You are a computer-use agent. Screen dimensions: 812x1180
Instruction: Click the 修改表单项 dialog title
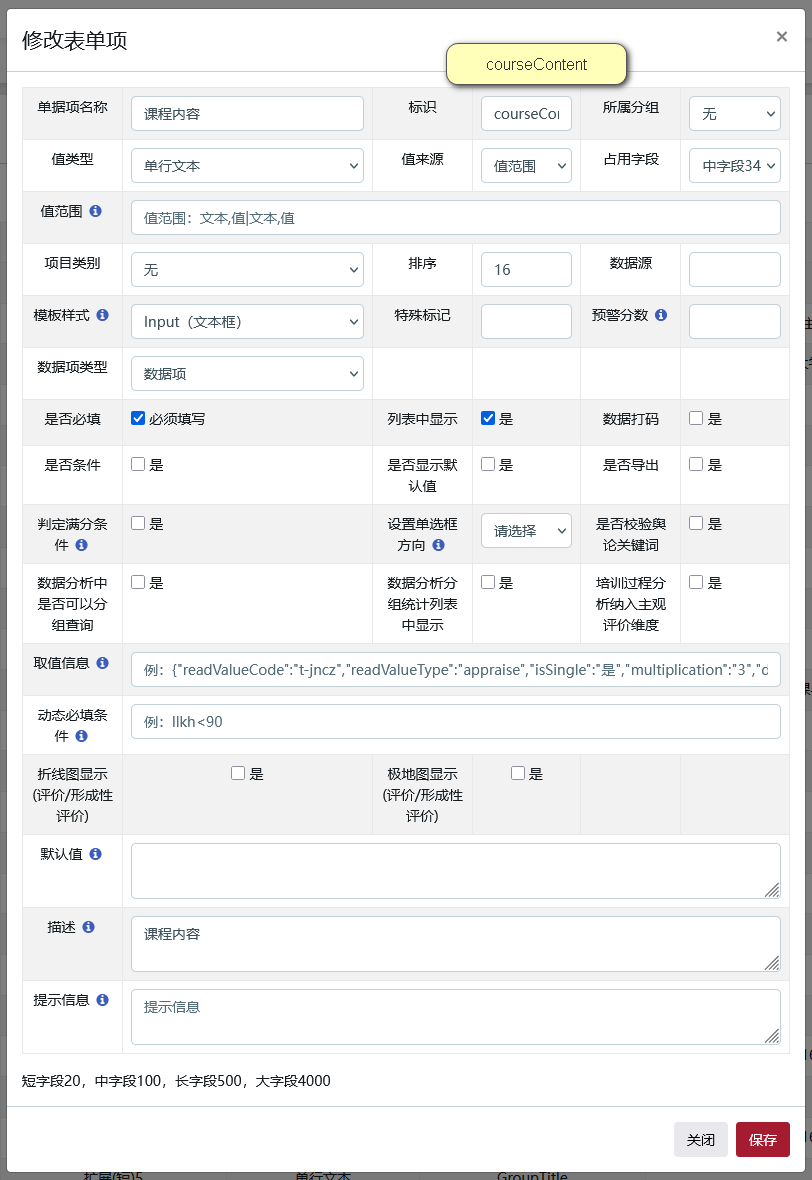(75, 40)
